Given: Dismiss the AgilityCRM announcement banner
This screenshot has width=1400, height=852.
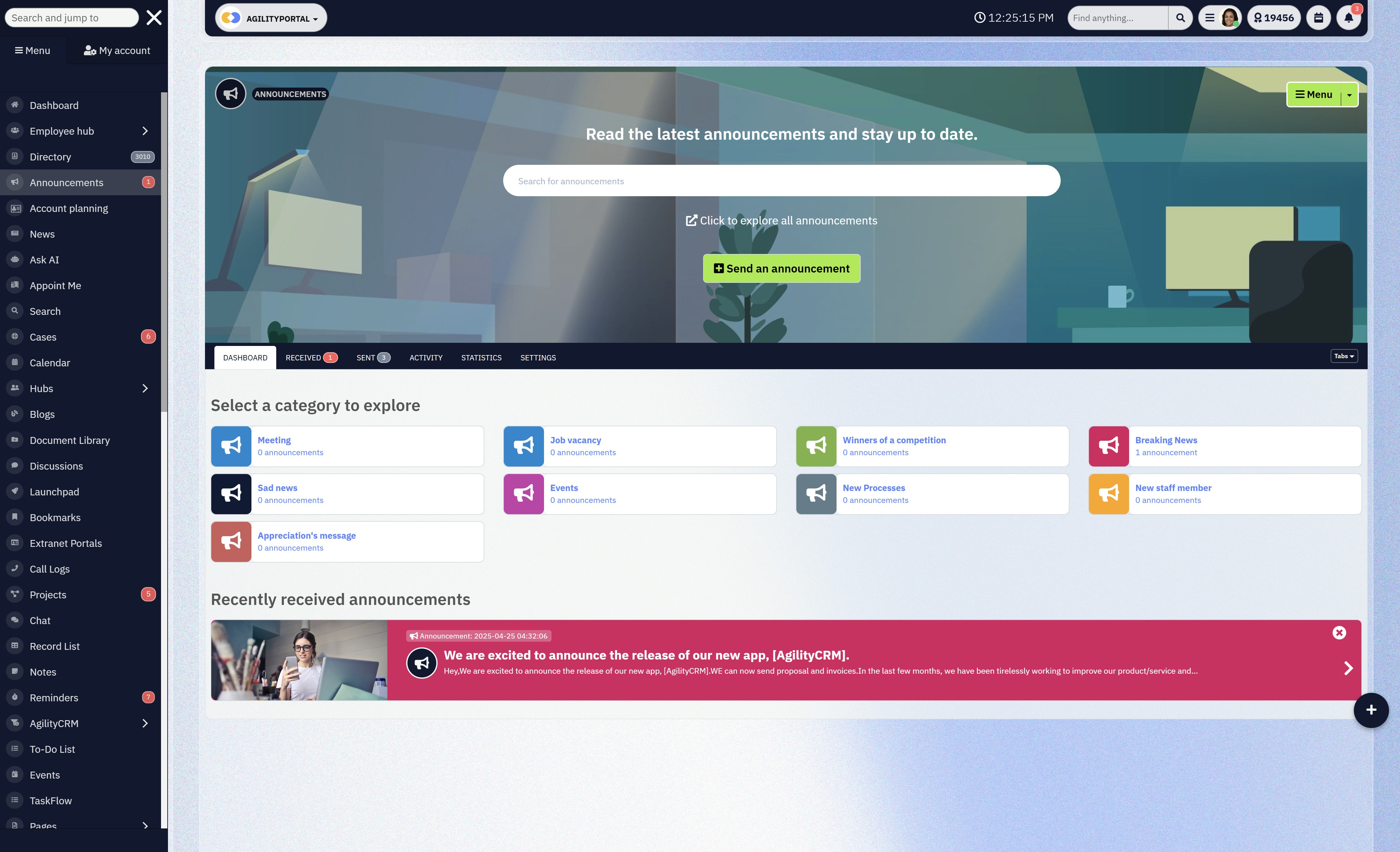Looking at the screenshot, I should click(1339, 633).
